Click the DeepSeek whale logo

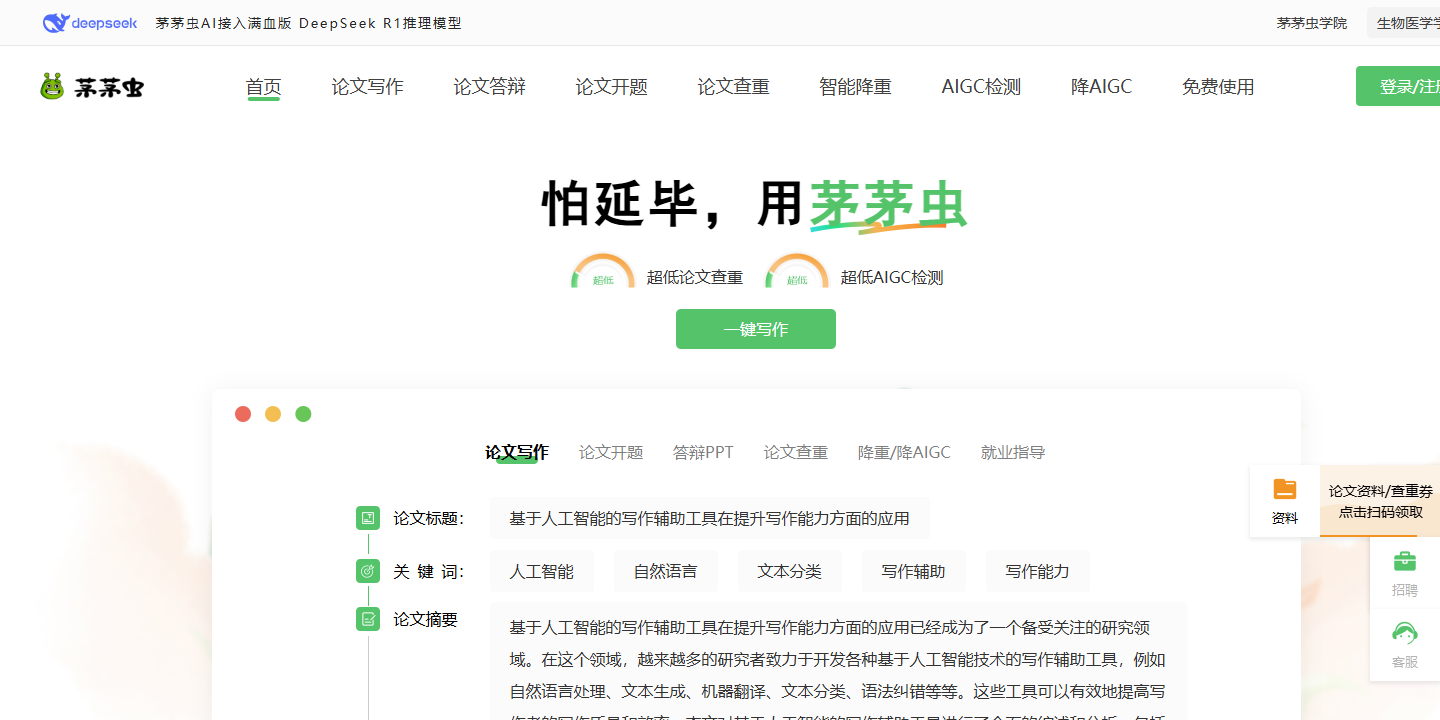tap(90, 23)
